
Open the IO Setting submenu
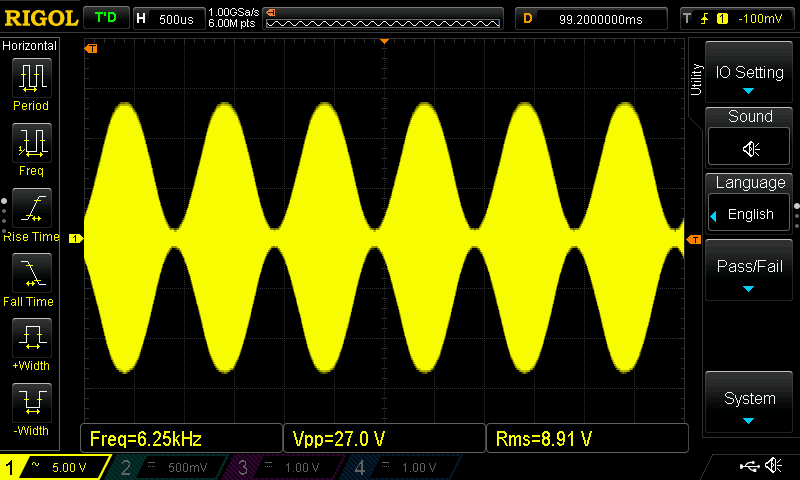click(x=749, y=72)
